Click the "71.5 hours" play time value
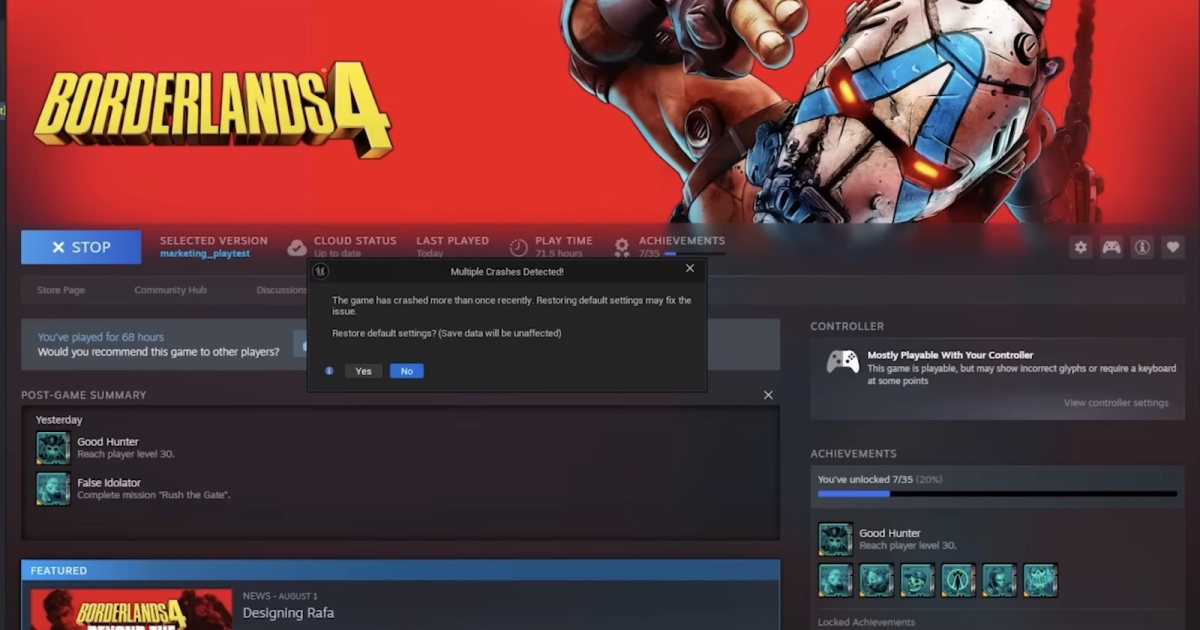Image resolution: width=1200 pixels, height=630 pixels. click(559, 254)
